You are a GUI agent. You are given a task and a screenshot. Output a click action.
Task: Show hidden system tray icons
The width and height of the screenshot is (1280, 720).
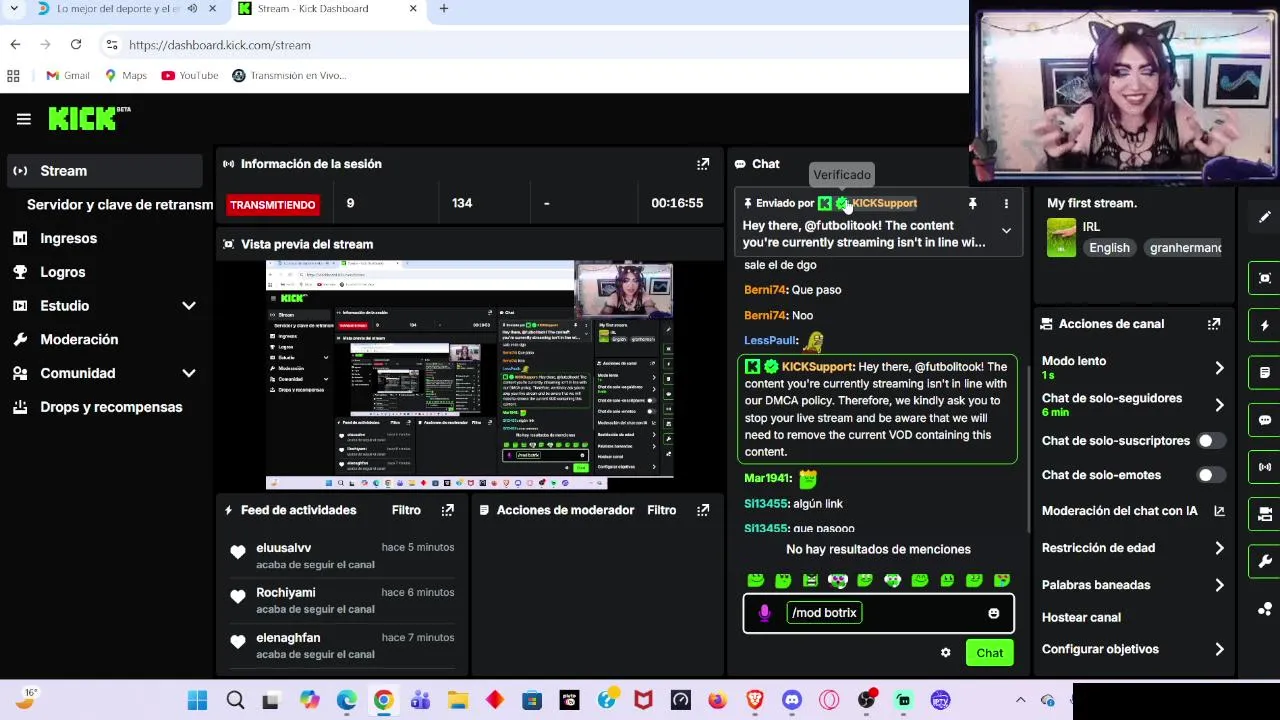[x=1020, y=700]
